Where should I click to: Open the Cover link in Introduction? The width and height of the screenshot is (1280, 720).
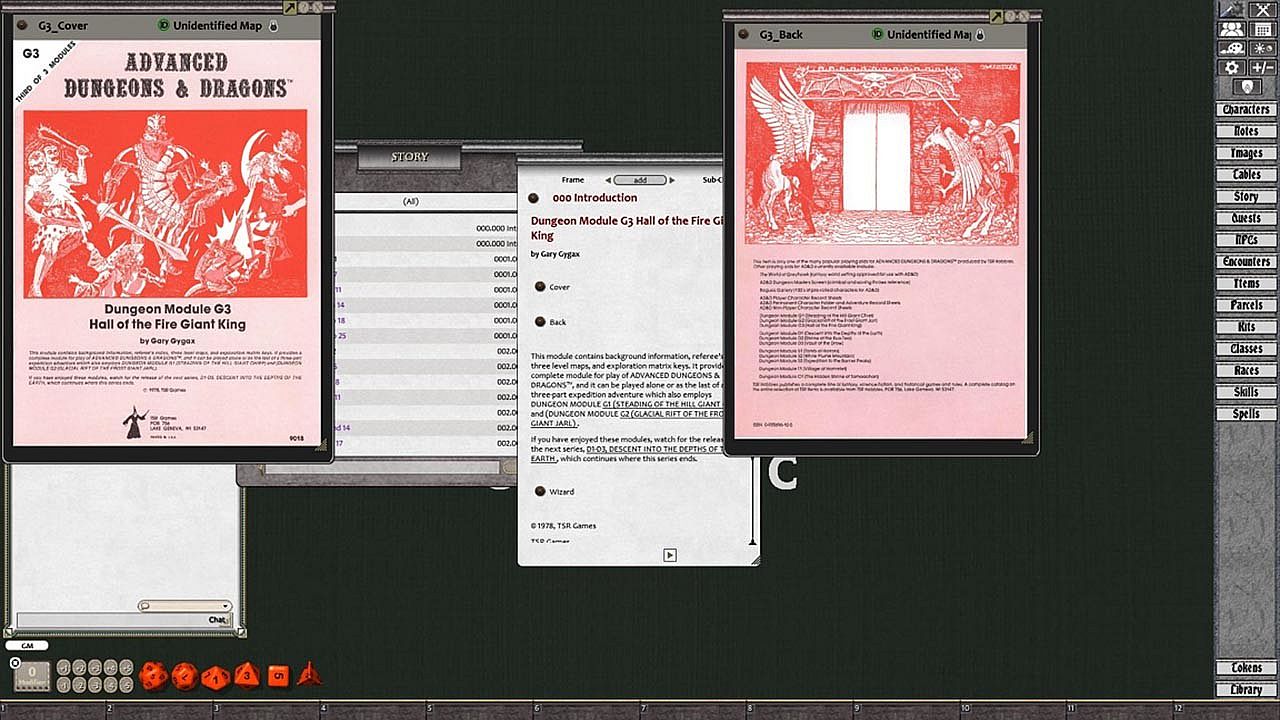coord(540,287)
